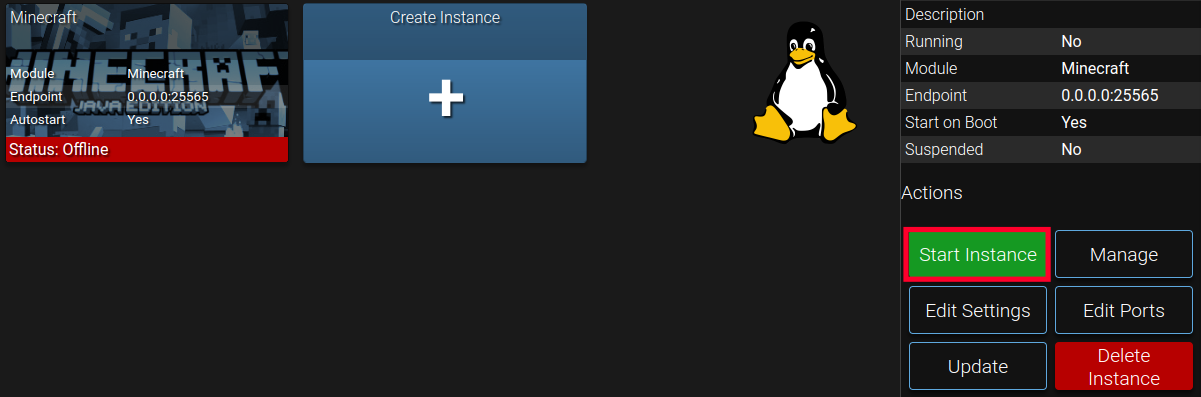The image size is (1201, 397).
Task: Click the Create Instance header text
Action: click(x=445, y=17)
